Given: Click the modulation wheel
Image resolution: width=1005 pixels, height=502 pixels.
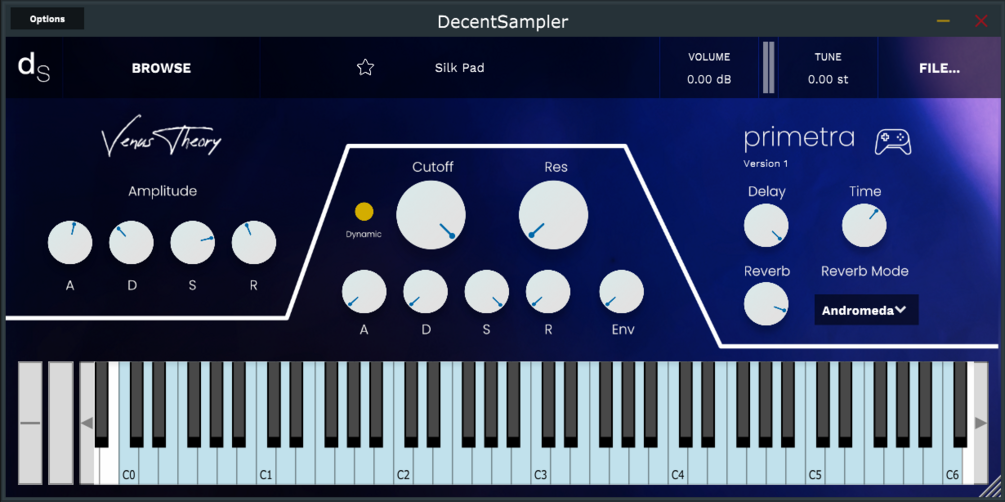Looking at the screenshot, I should [x=61, y=423].
